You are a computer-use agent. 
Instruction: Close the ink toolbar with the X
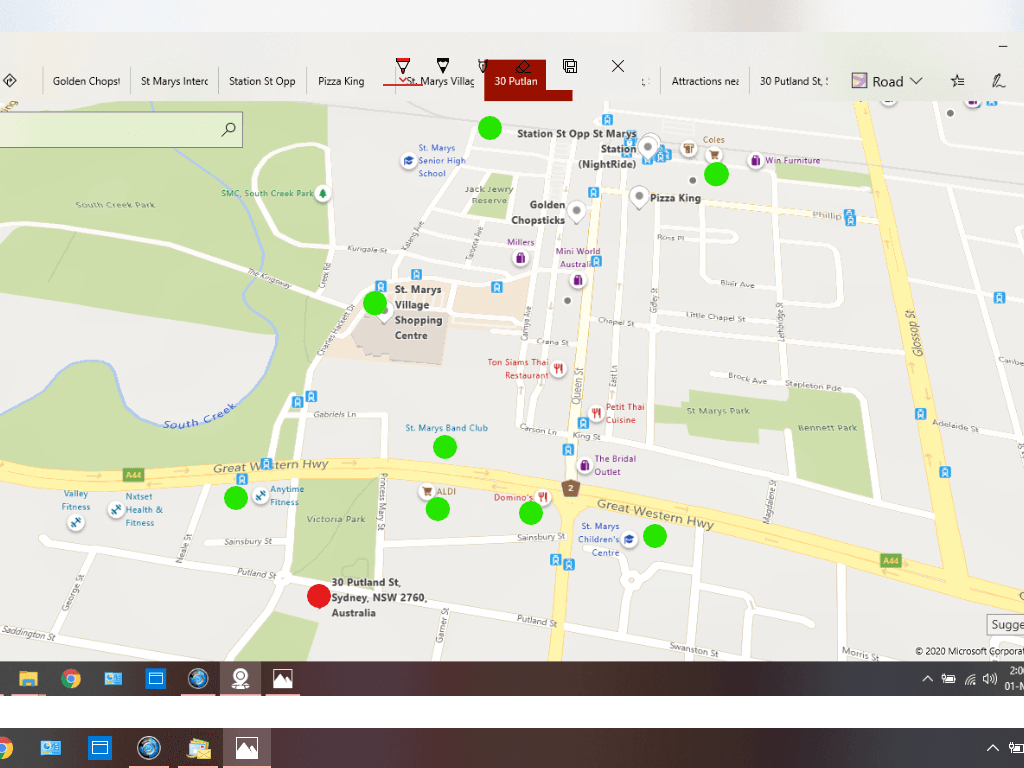[618, 66]
